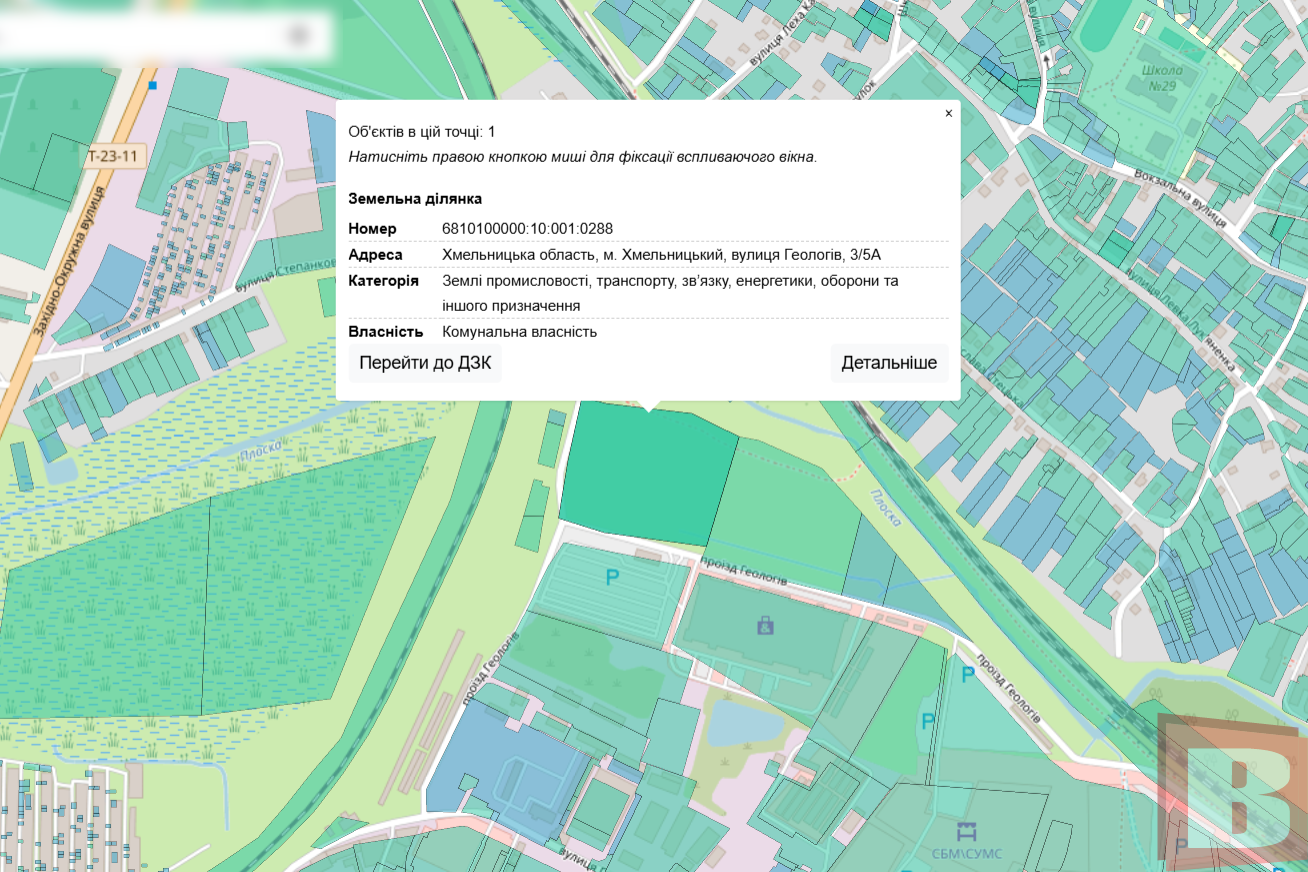The image size is (1308, 872).
Task: Open more details via 'Детальніше' button
Action: tap(888, 363)
